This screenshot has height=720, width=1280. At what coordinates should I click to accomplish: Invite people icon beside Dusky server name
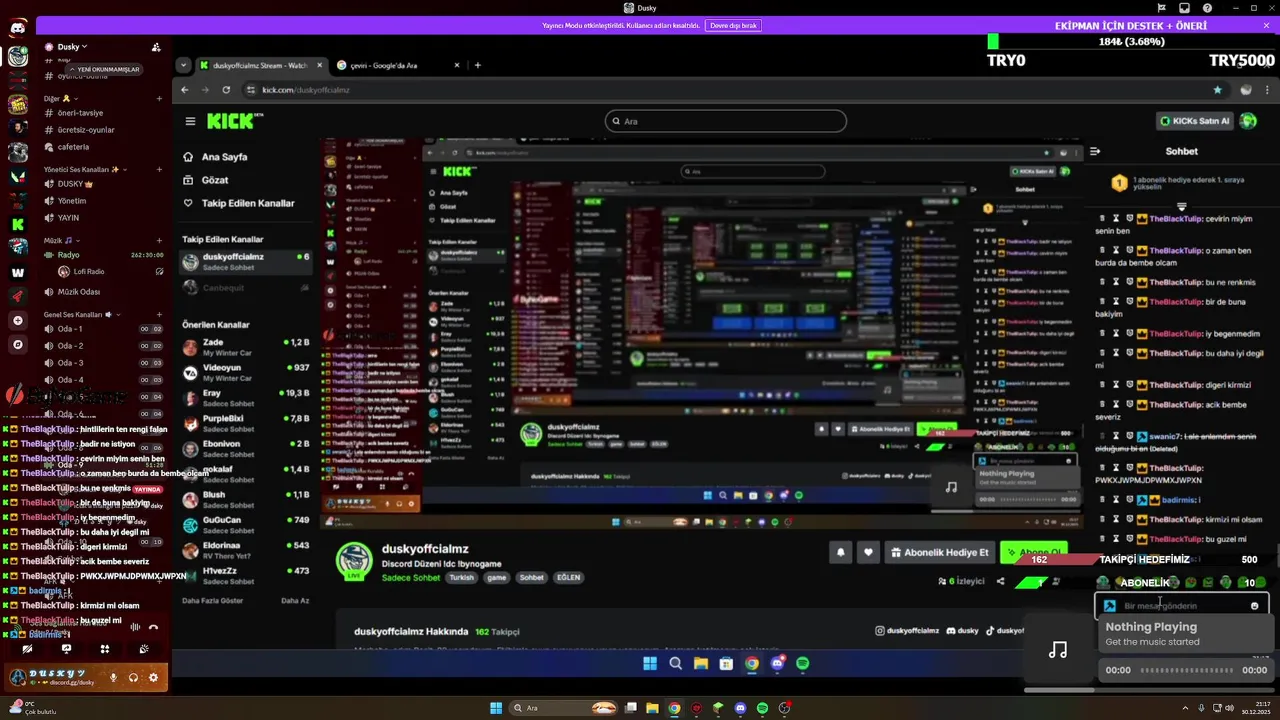(156, 47)
